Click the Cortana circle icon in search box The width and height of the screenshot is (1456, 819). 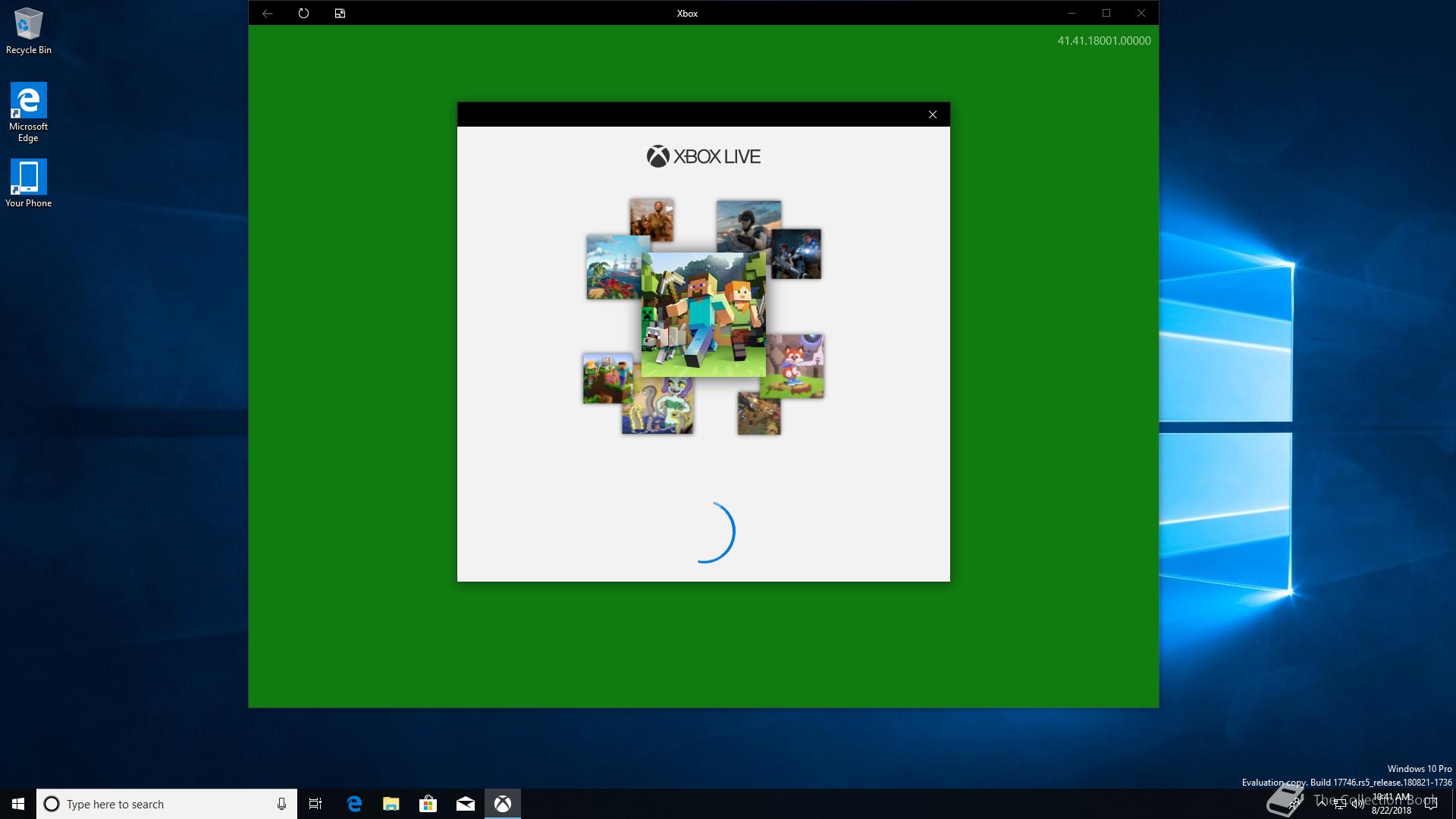pyautogui.click(x=52, y=804)
